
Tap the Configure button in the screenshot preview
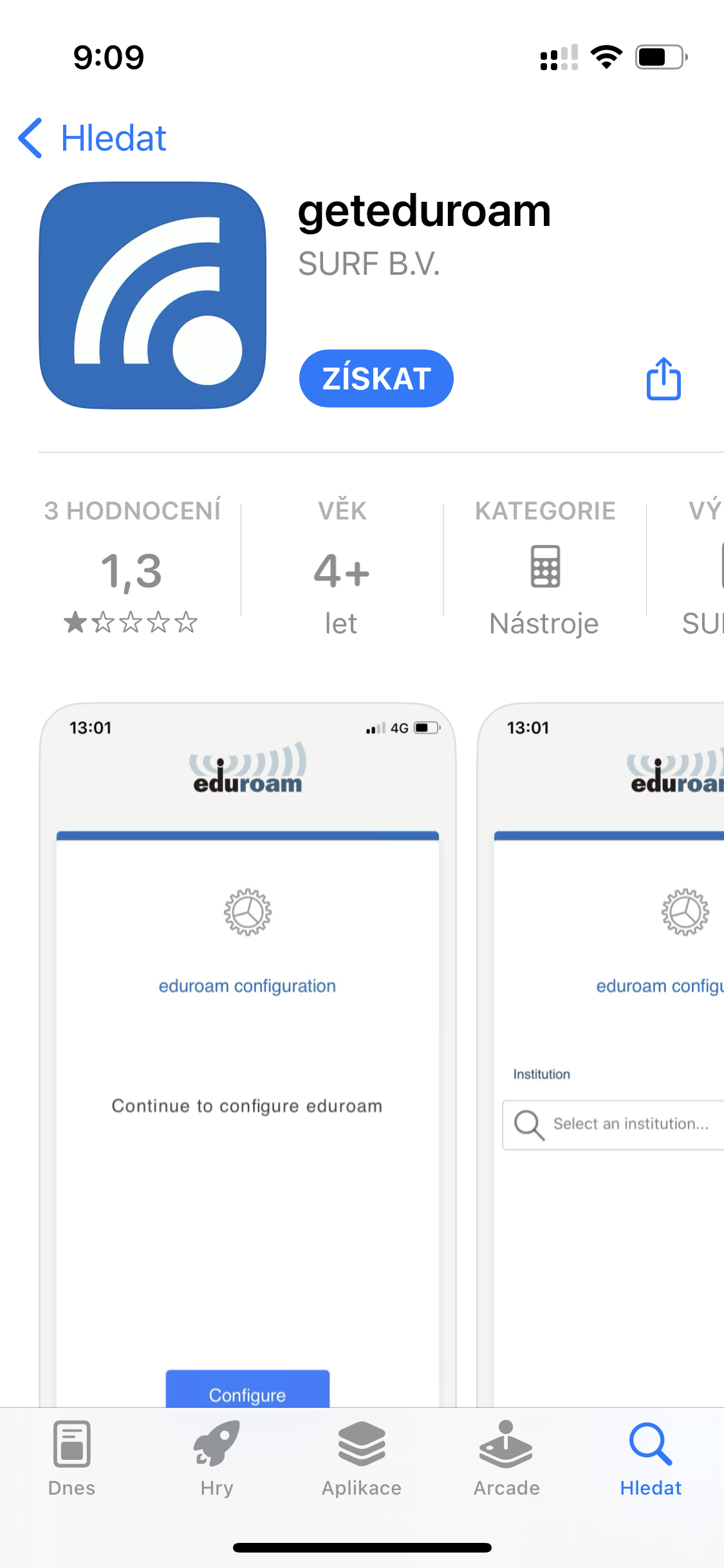pyautogui.click(x=248, y=1390)
